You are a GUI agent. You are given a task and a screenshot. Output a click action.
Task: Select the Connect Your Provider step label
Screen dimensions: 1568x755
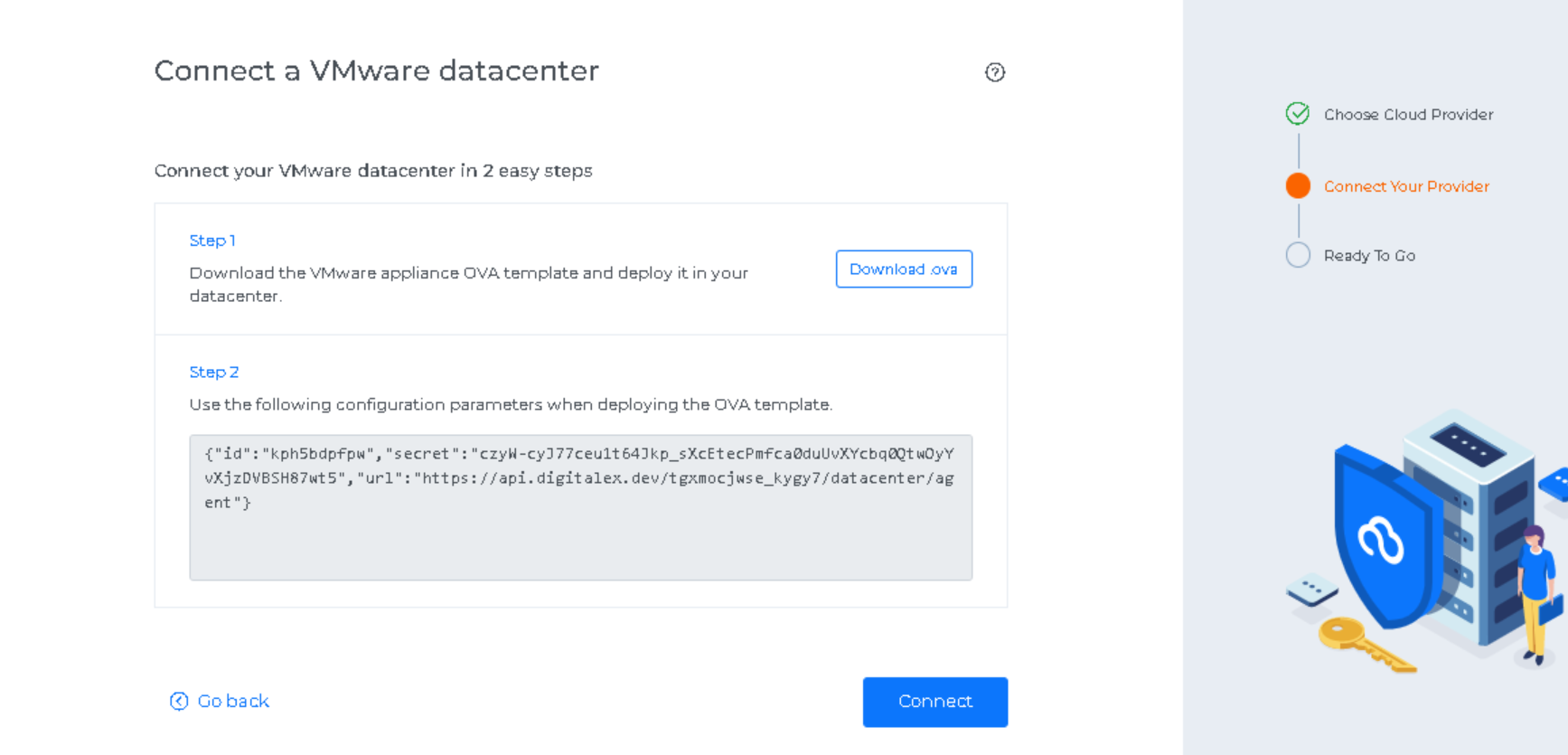pos(1406,186)
